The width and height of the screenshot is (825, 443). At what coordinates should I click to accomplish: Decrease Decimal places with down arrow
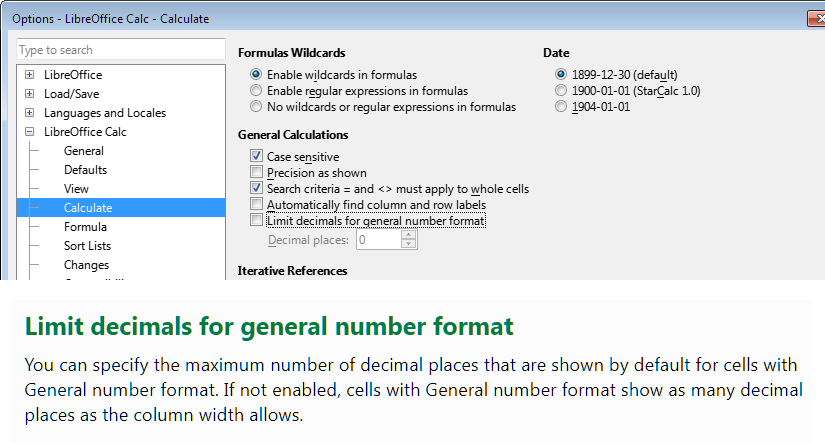coord(408,244)
